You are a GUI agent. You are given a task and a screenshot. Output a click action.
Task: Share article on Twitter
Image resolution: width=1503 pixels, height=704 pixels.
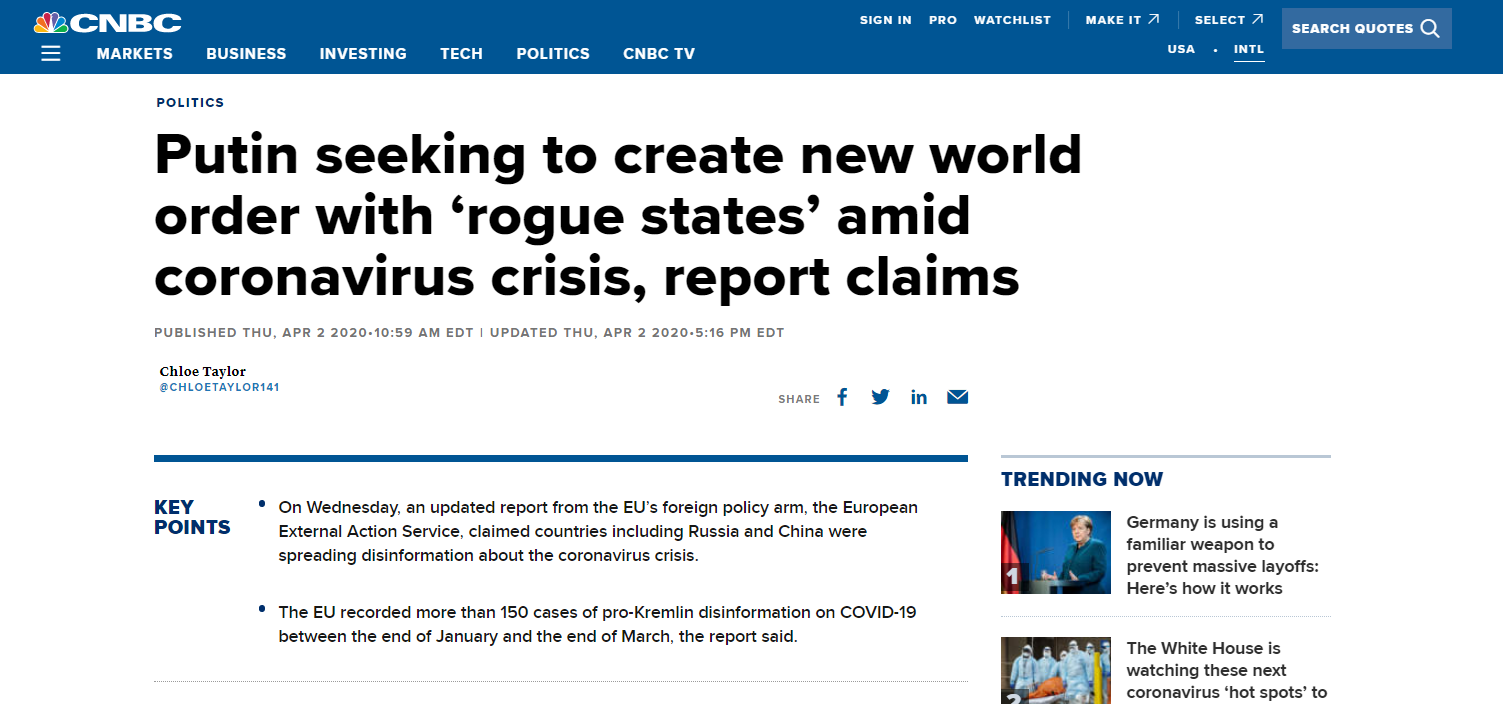click(x=880, y=397)
